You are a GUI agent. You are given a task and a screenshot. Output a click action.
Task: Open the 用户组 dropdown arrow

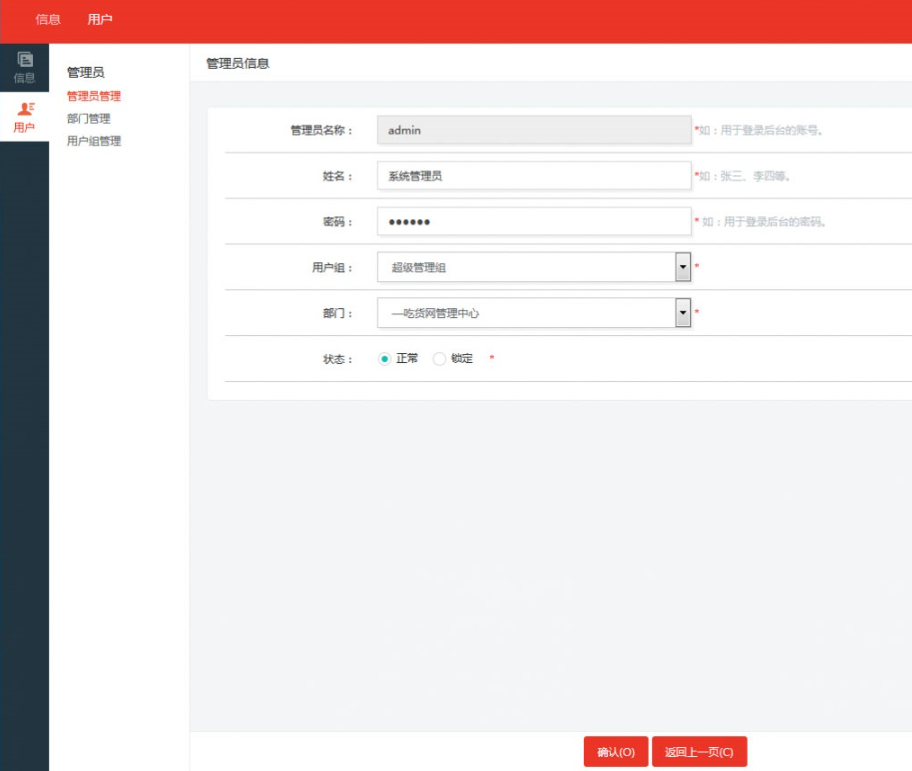click(x=683, y=267)
